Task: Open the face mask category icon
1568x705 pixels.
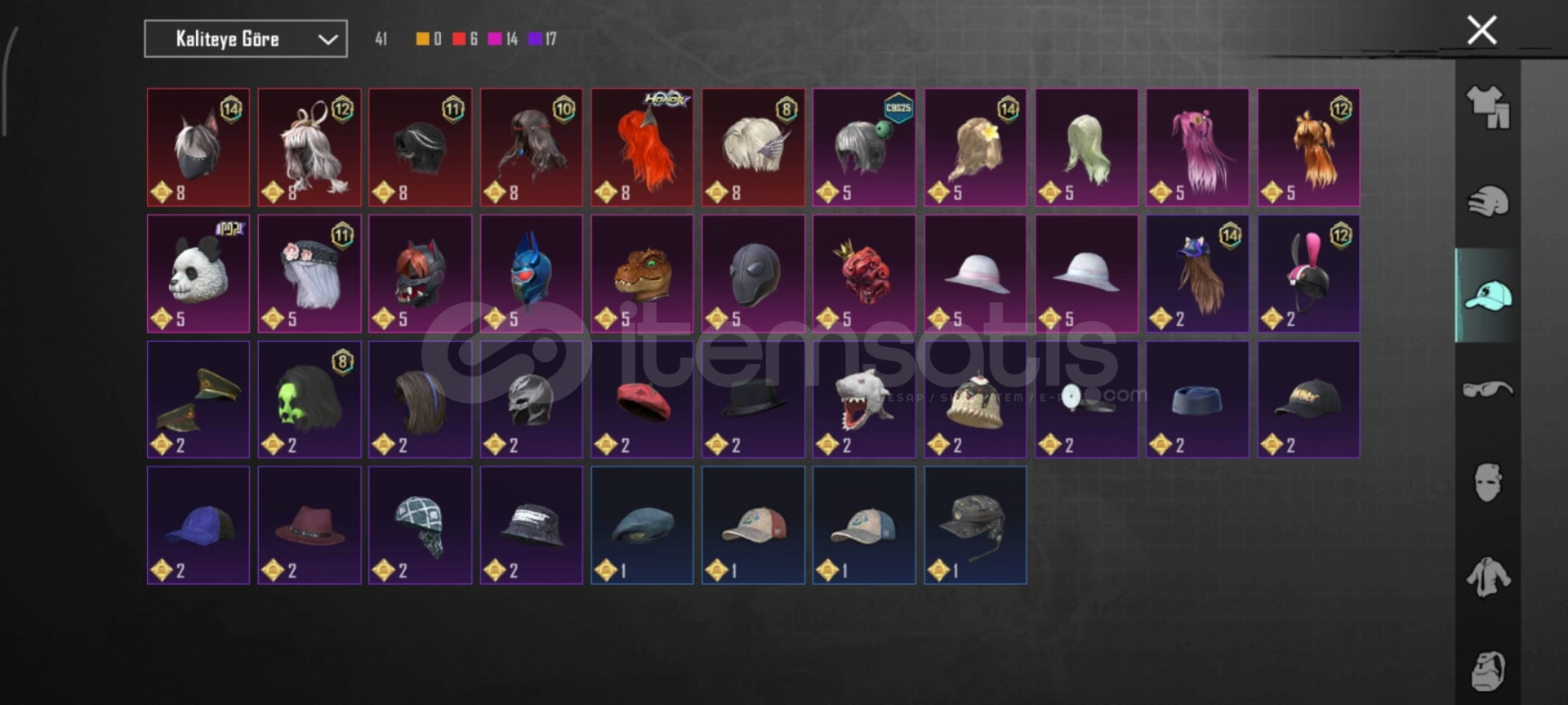Action: click(1488, 482)
